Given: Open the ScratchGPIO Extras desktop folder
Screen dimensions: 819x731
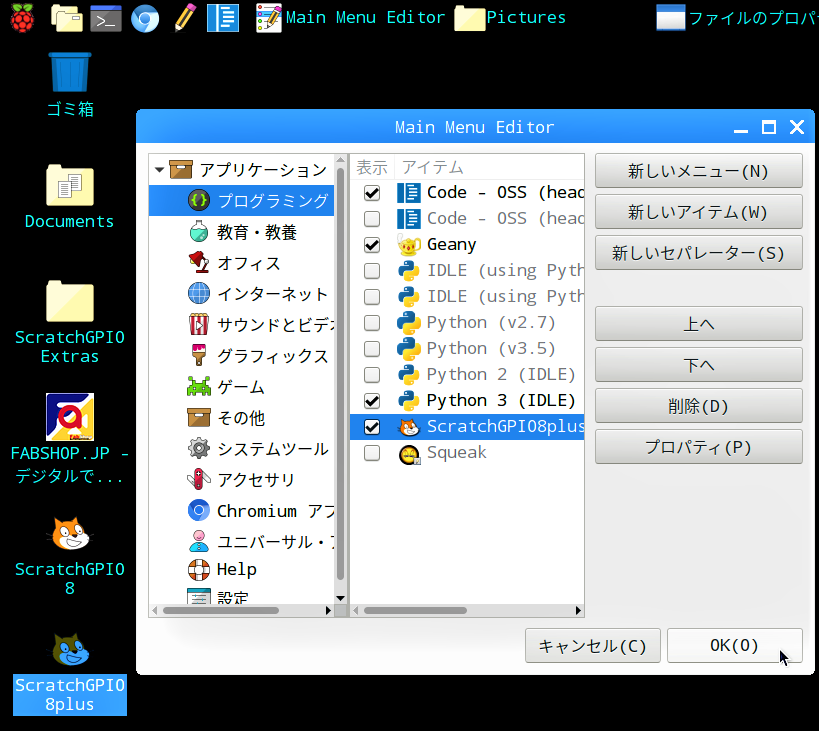Looking at the screenshot, I should click(69, 322).
